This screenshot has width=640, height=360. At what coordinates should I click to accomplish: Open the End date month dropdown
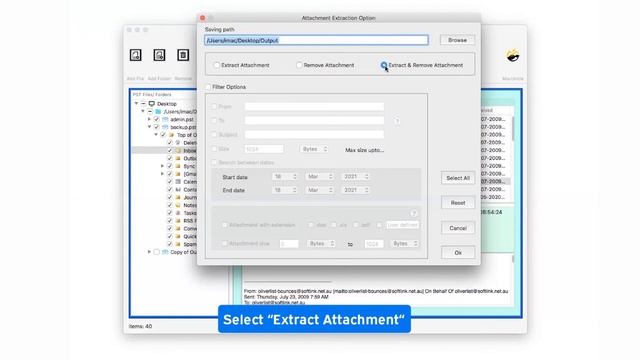click(320, 190)
